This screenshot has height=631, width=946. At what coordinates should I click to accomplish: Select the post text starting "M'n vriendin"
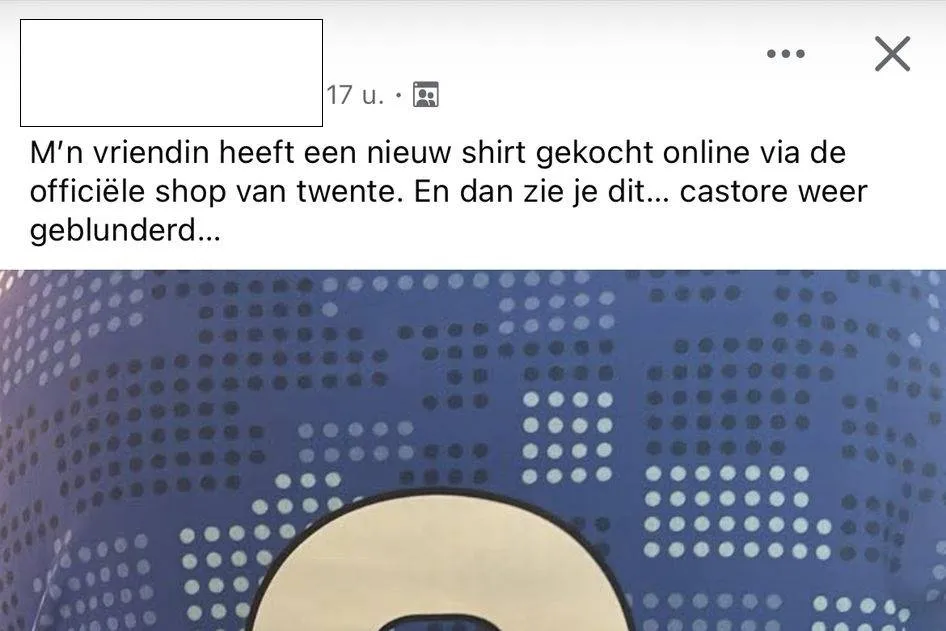pos(449,191)
